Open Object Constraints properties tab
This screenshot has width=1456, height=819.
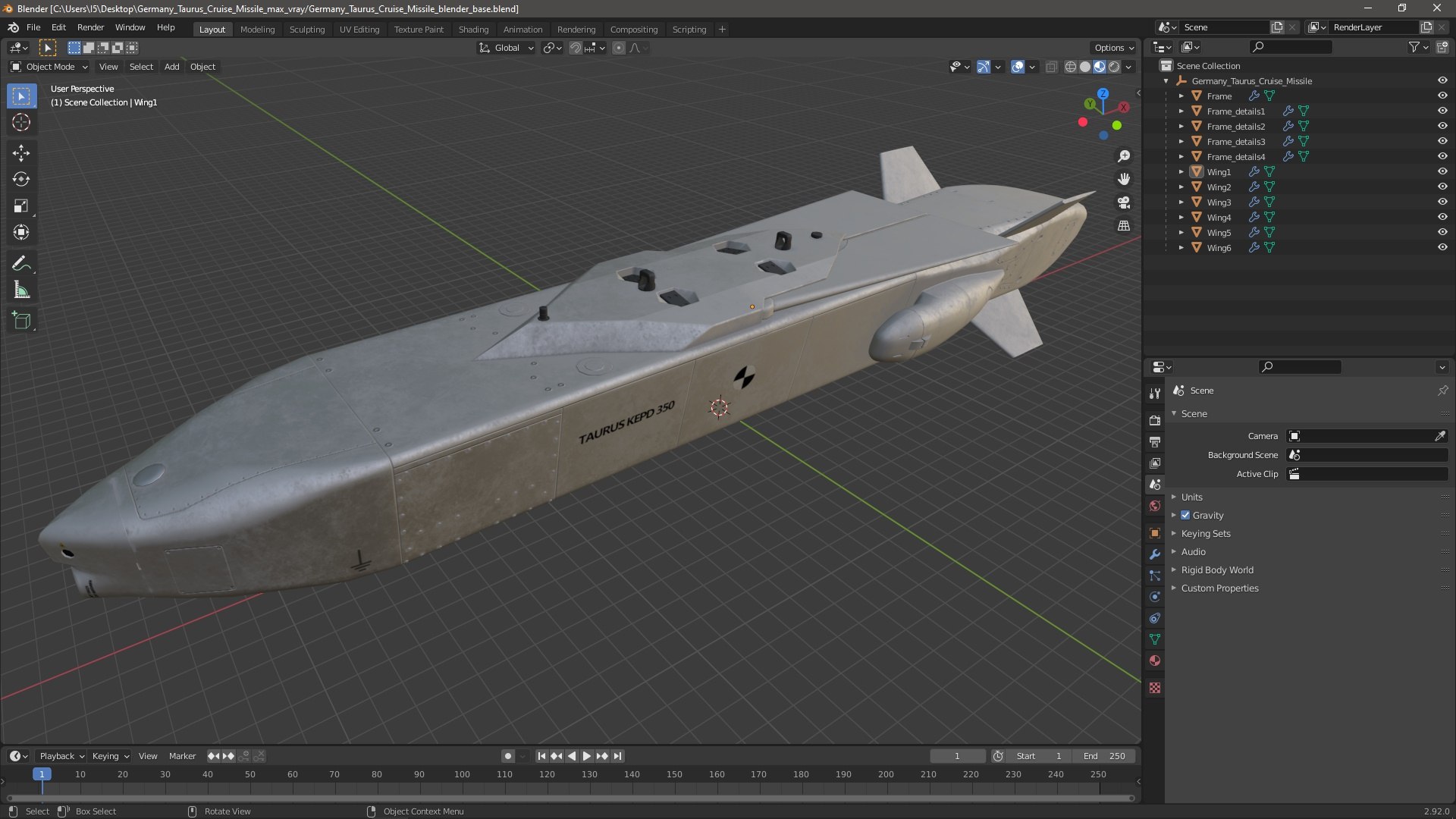[1155, 618]
